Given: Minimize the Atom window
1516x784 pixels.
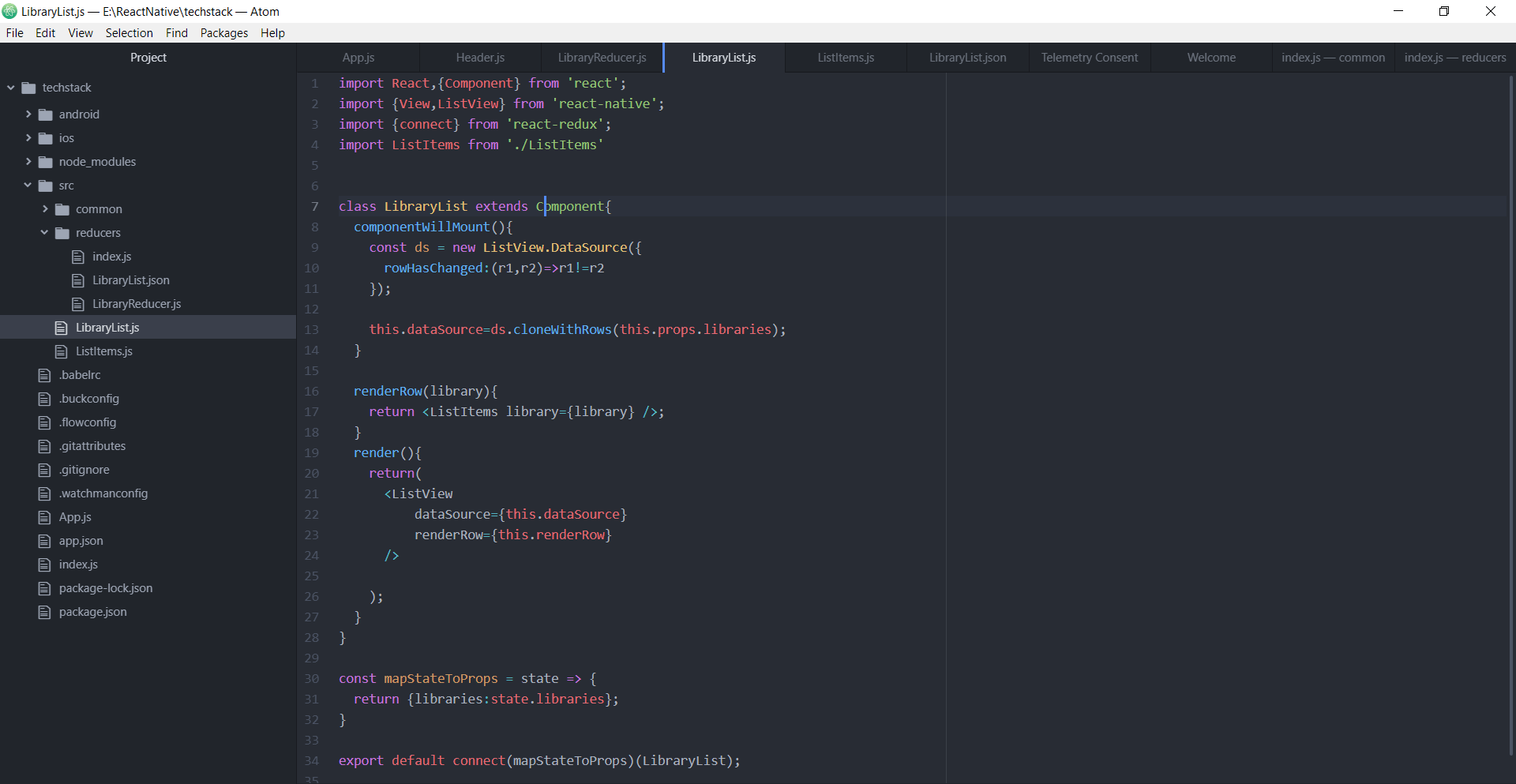Looking at the screenshot, I should tap(1398, 11).
